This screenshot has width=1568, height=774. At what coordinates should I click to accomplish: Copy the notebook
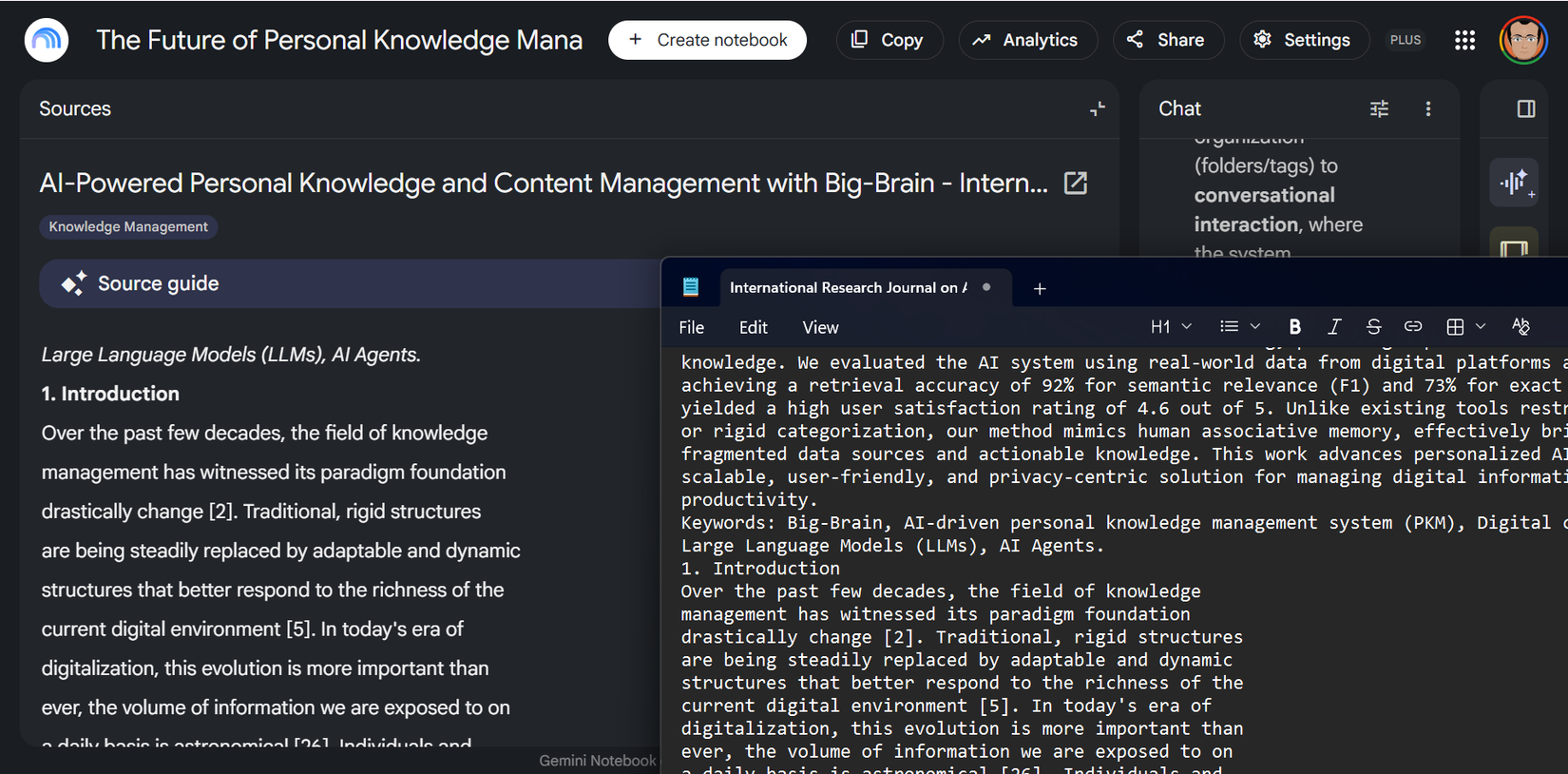pyautogui.click(x=889, y=40)
